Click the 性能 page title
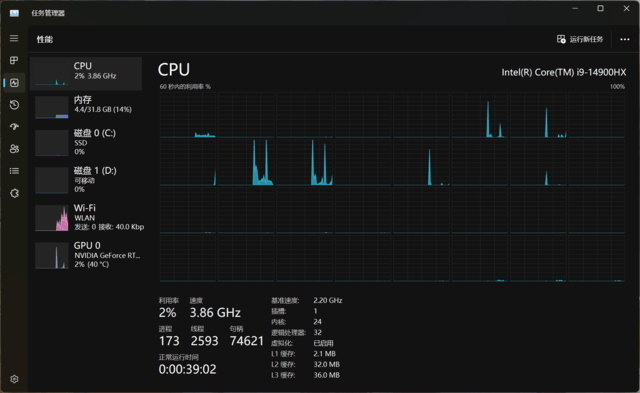640x393 pixels. pyautogui.click(x=45, y=39)
